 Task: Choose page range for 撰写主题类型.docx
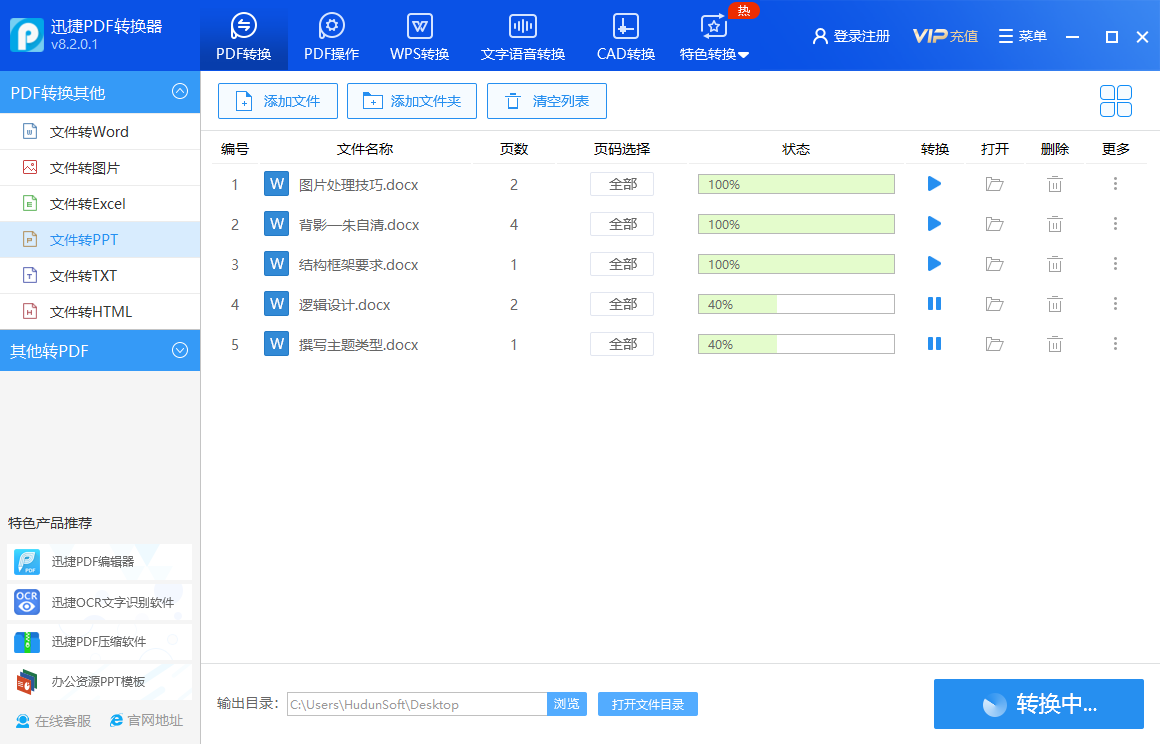coord(621,344)
